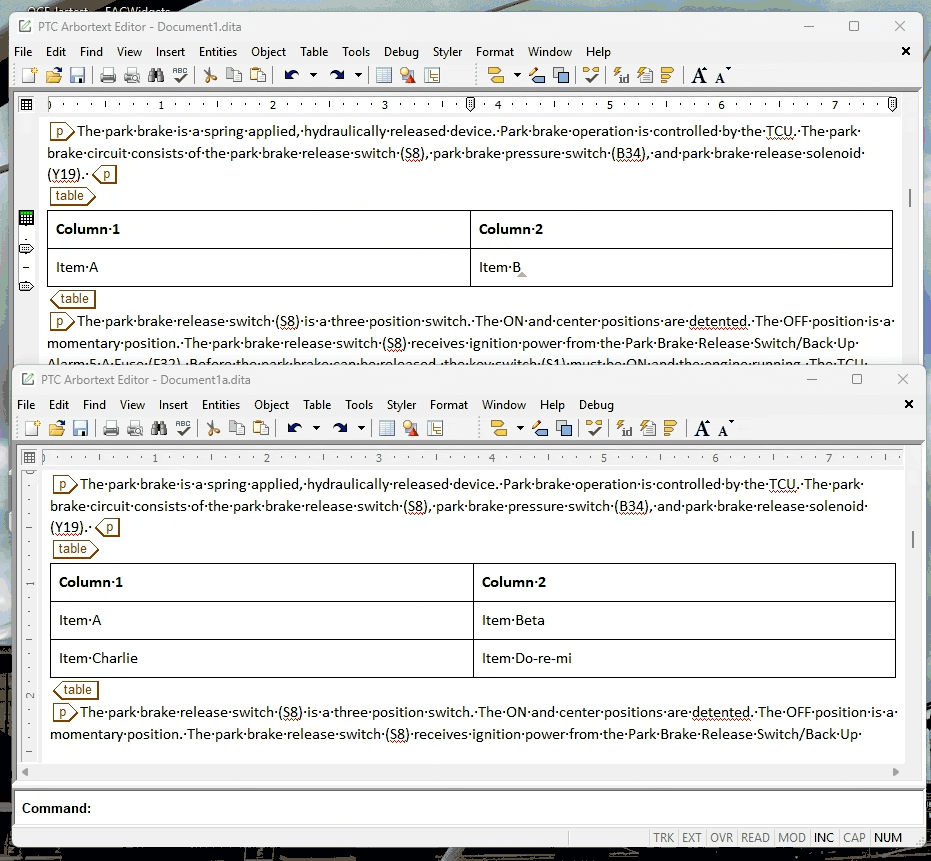Click Modify Attributes pencil-tag icon in Document1a.dita
Screen dimensions: 931x861
point(540,428)
